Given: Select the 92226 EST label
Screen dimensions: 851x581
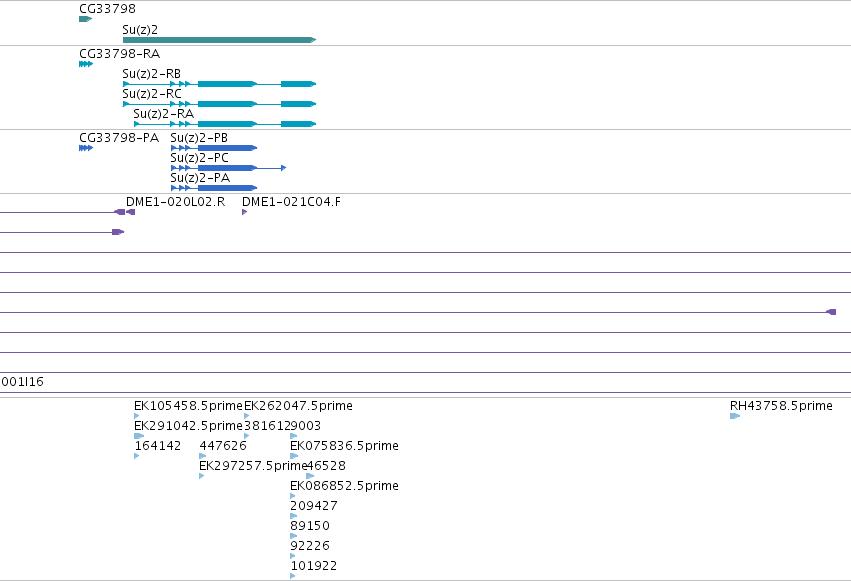Looking at the screenshot, I should [x=310, y=546].
